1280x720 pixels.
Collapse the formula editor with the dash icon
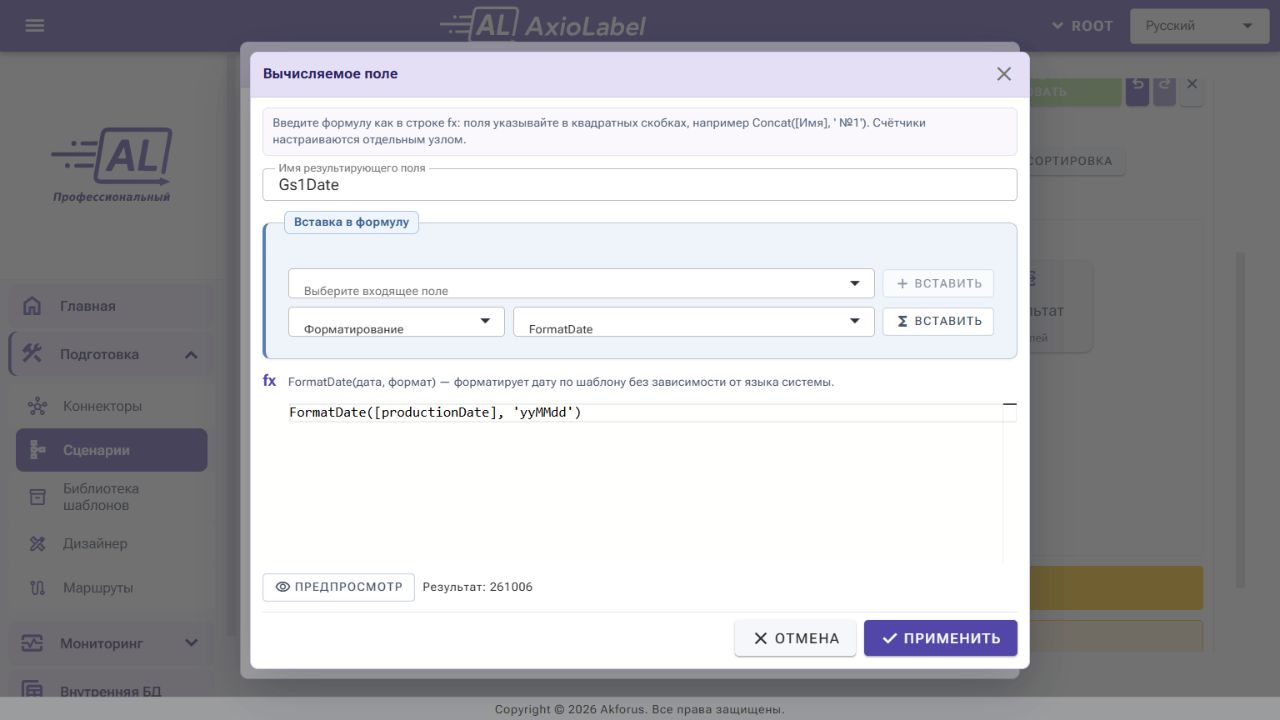point(1010,404)
